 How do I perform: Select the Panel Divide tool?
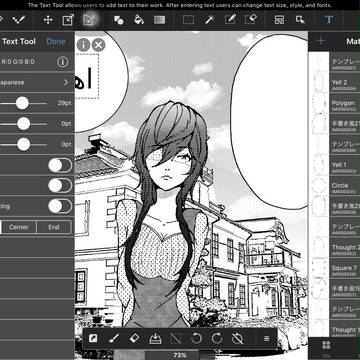coord(279,20)
